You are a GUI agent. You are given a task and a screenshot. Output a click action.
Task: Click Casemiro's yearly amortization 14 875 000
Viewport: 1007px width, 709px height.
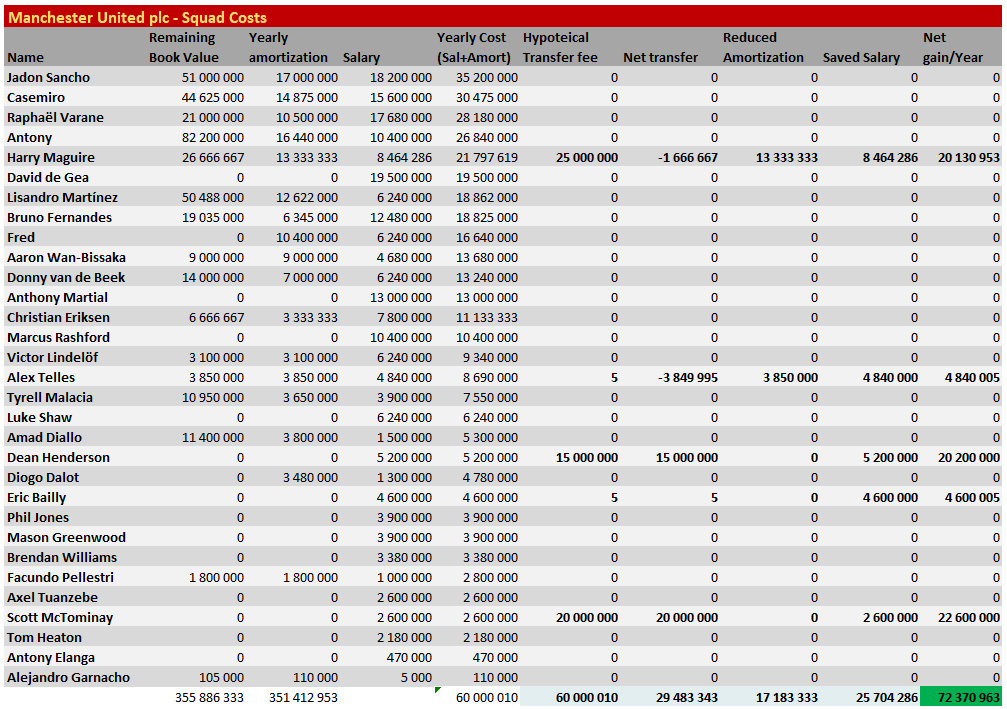(307, 98)
